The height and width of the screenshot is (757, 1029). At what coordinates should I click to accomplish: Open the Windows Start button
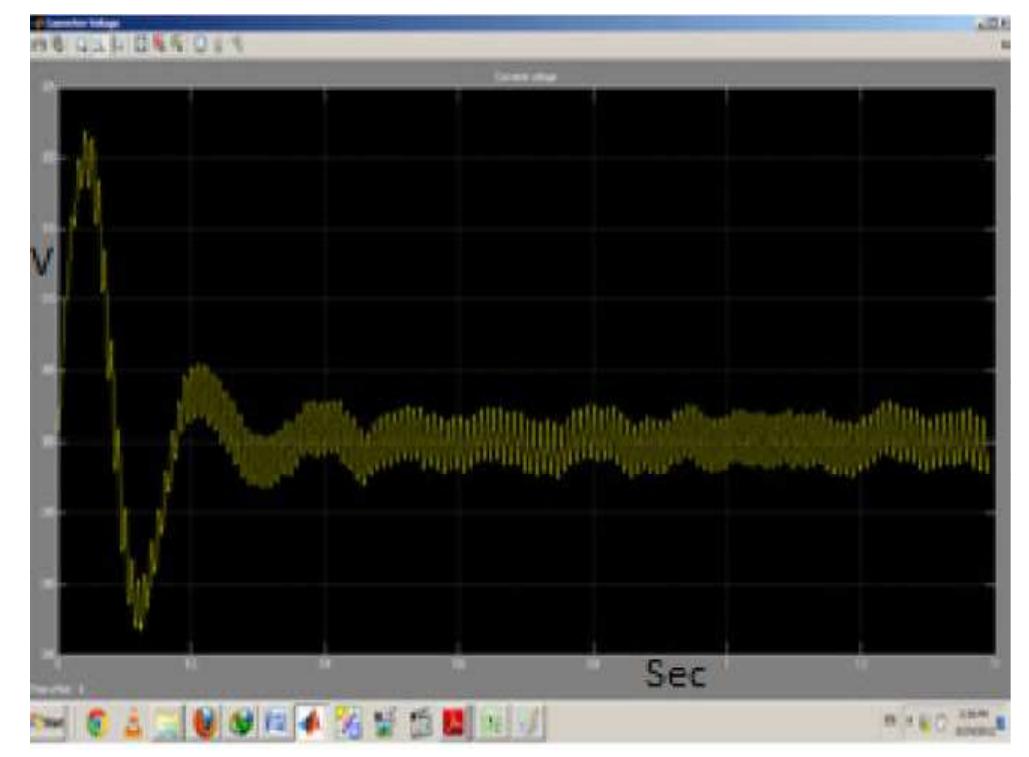coord(49,723)
